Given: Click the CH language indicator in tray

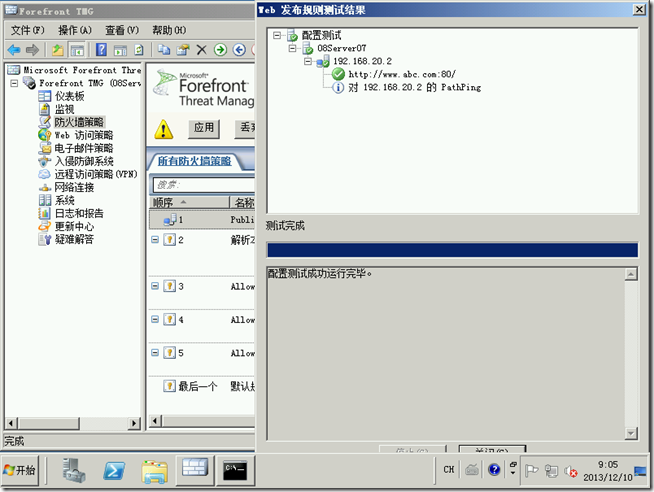Looking at the screenshot, I should (x=449, y=469).
